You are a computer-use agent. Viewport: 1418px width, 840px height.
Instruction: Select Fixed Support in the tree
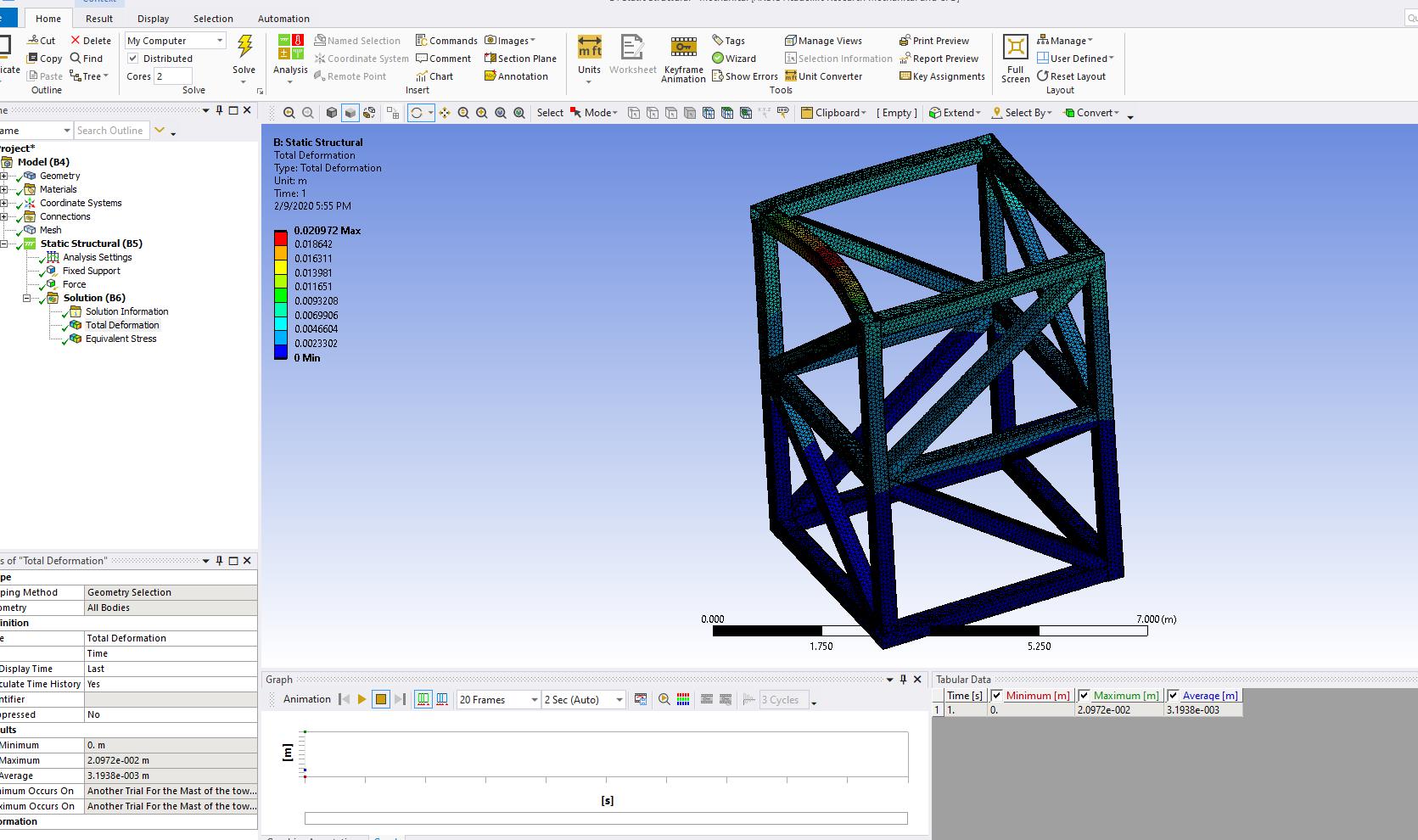pos(92,271)
